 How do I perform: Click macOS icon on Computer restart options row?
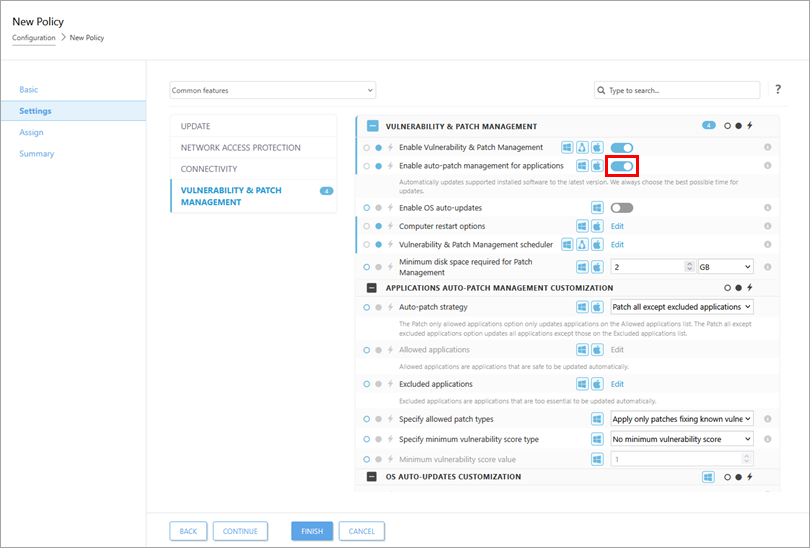pos(596,226)
